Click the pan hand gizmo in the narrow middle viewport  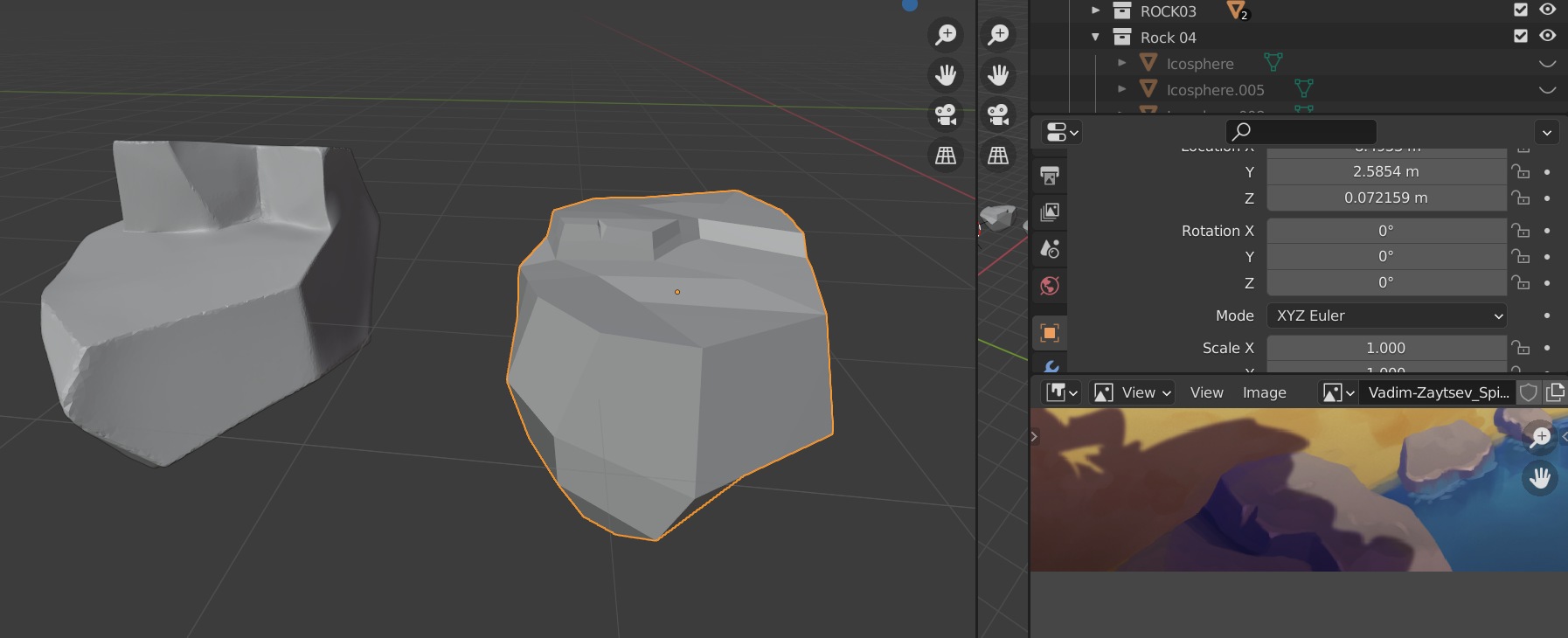(x=998, y=75)
